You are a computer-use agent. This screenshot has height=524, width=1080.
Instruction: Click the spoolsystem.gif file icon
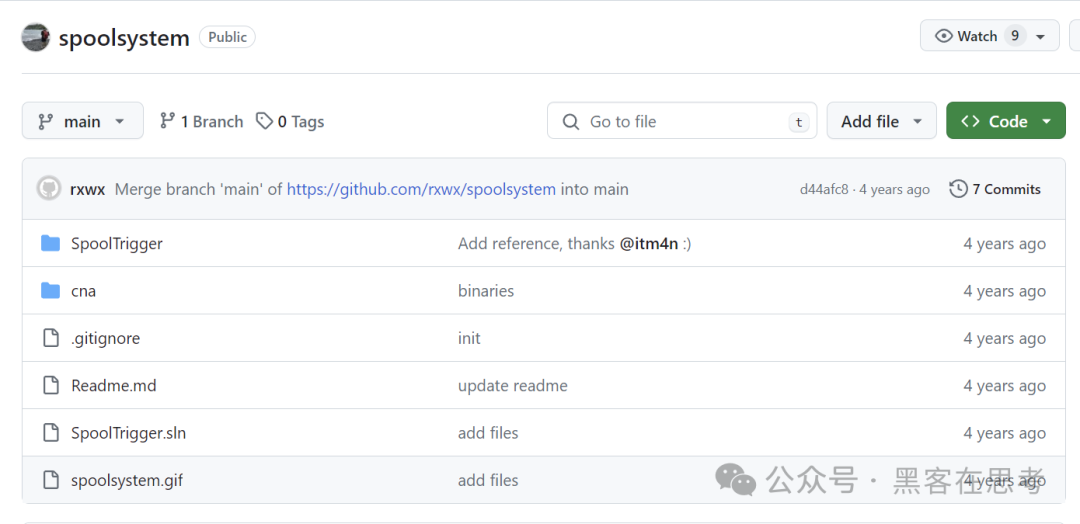[50, 480]
